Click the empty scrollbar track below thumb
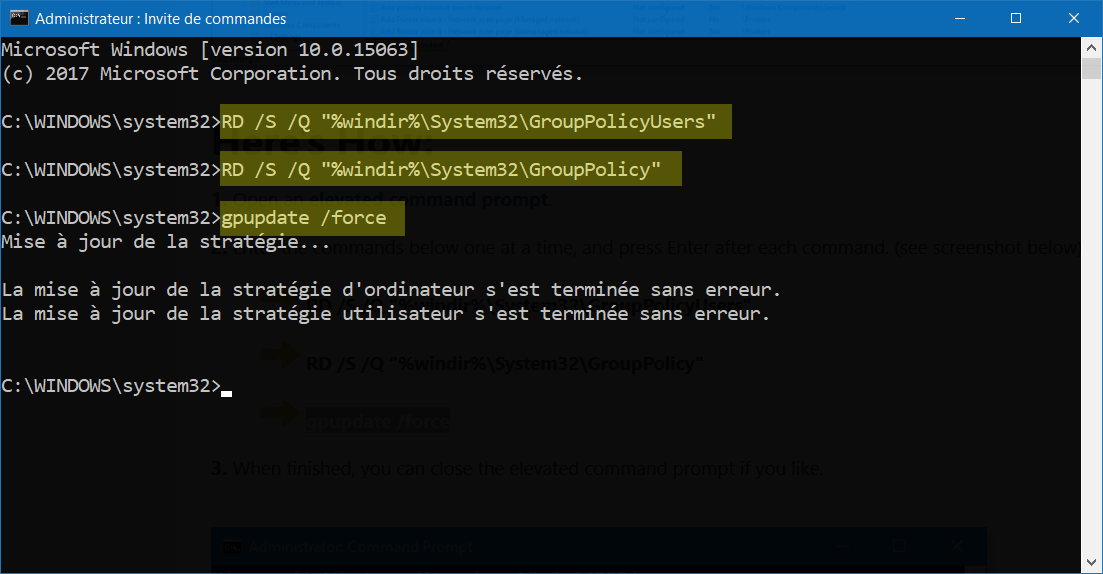This screenshot has width=1103, height=574. [1091, 317]
